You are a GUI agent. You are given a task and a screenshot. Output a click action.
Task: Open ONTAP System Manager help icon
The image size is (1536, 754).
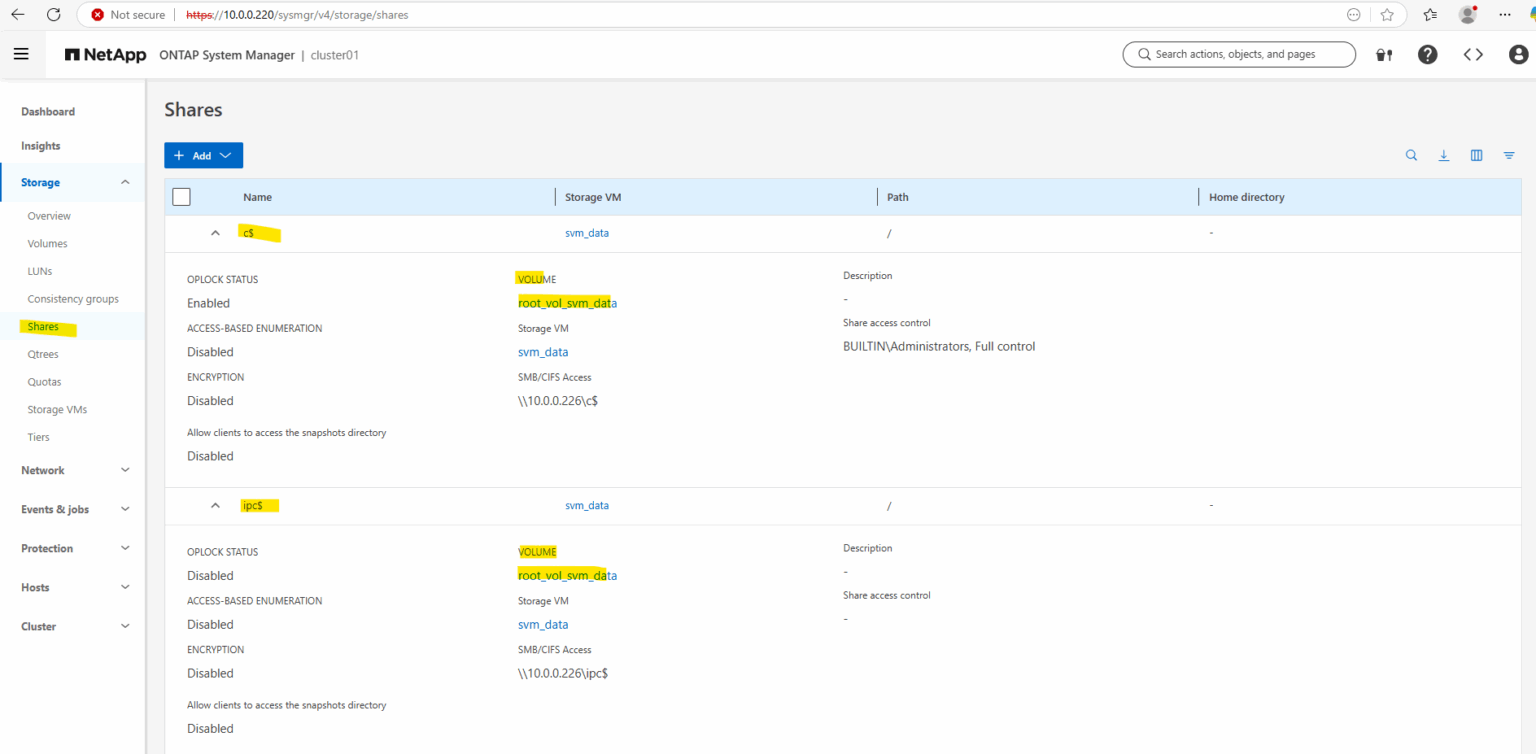click(1427, 54)
